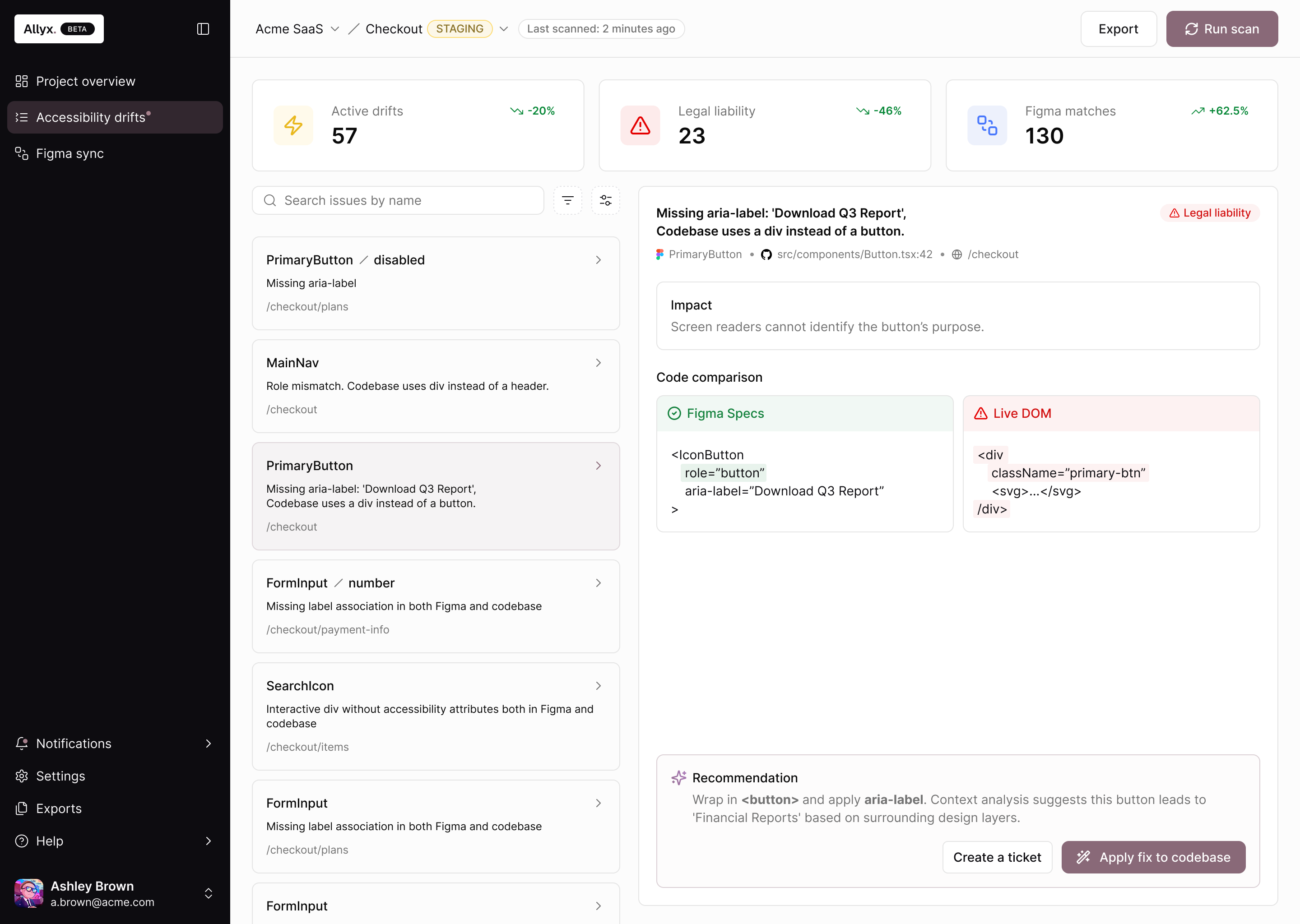The image size is (1300, 924).
Task: Click the globe icon beside /checkout
Action: (957, 254)
